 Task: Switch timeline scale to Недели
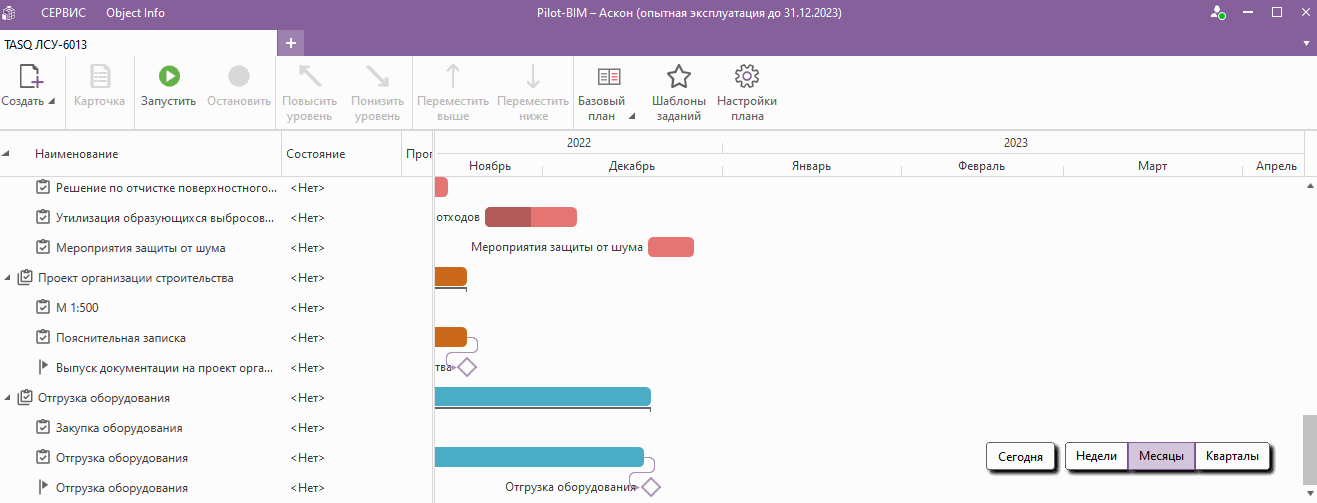pyautogui.click(x=1096, y=456)
